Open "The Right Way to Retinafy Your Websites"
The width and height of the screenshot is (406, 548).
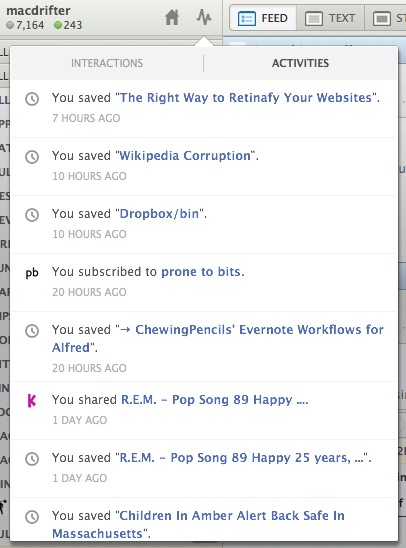[246, 98]
